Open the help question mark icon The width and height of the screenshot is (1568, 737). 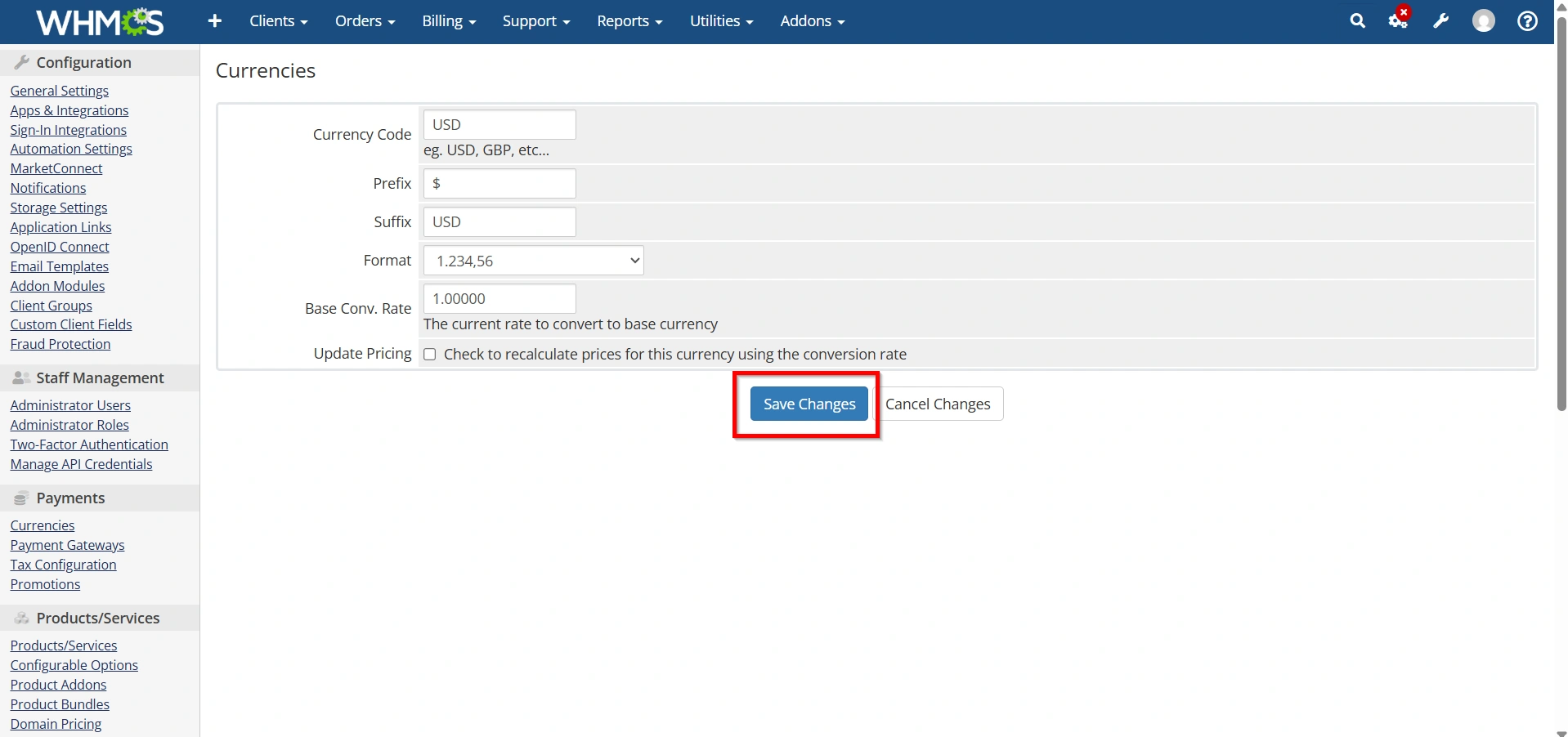coord(1527,21)
